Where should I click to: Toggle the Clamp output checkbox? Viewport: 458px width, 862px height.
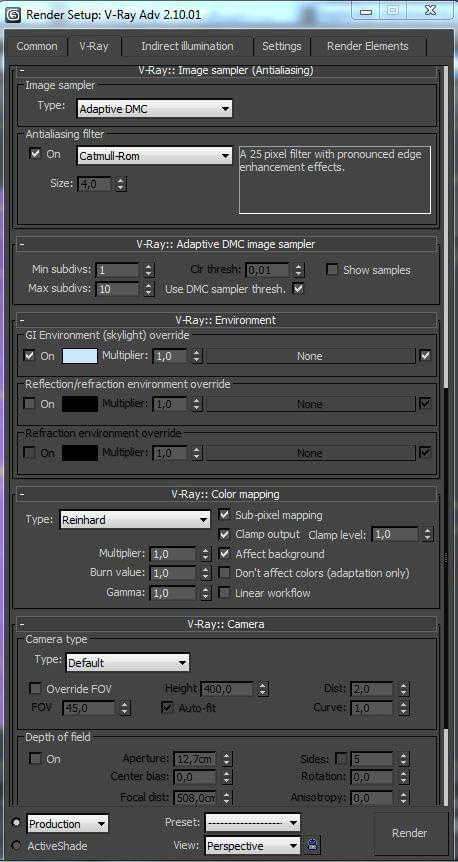[x=224, y=534]
